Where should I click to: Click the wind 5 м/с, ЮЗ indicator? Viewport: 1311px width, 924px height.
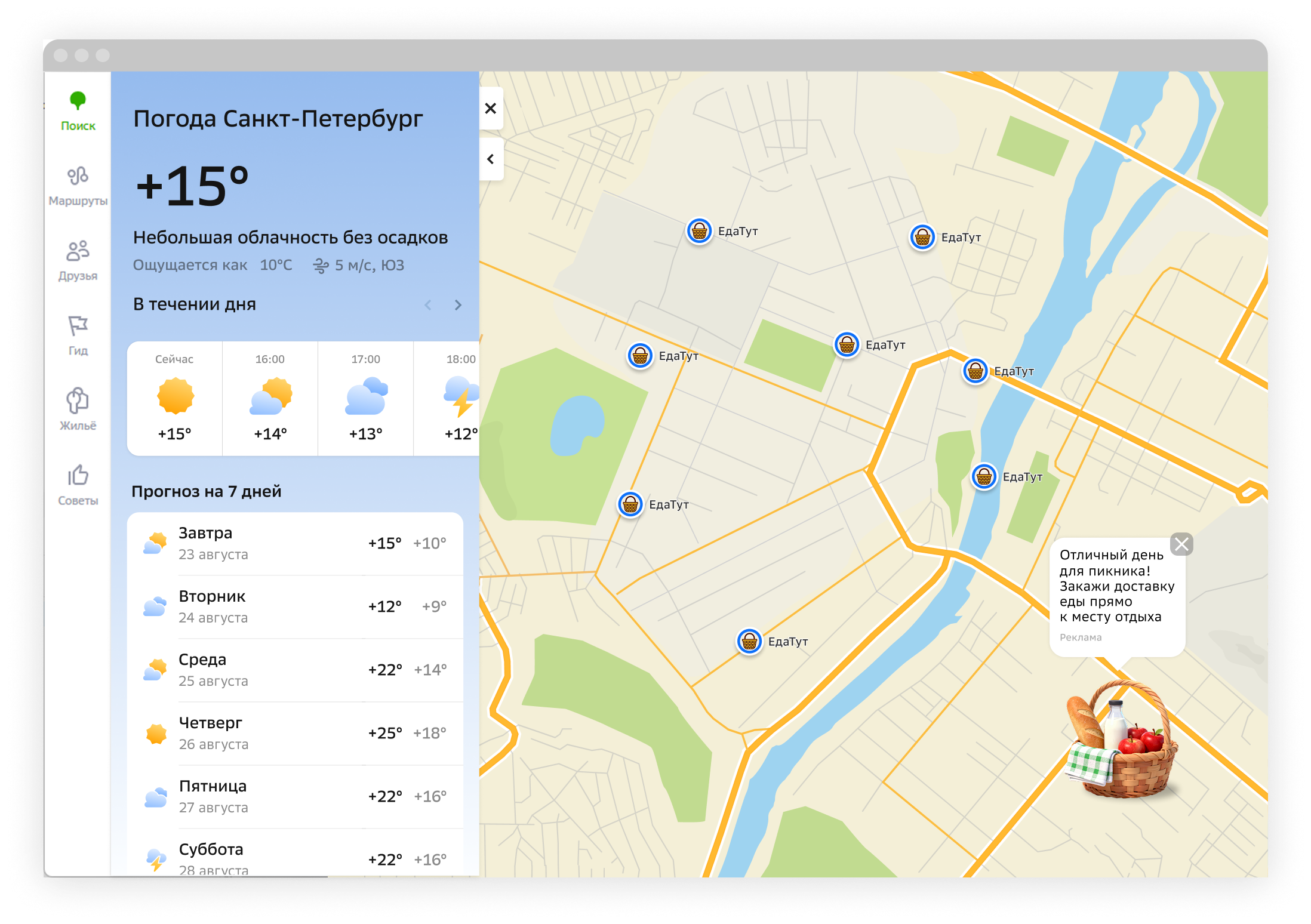tap(359, 265)
